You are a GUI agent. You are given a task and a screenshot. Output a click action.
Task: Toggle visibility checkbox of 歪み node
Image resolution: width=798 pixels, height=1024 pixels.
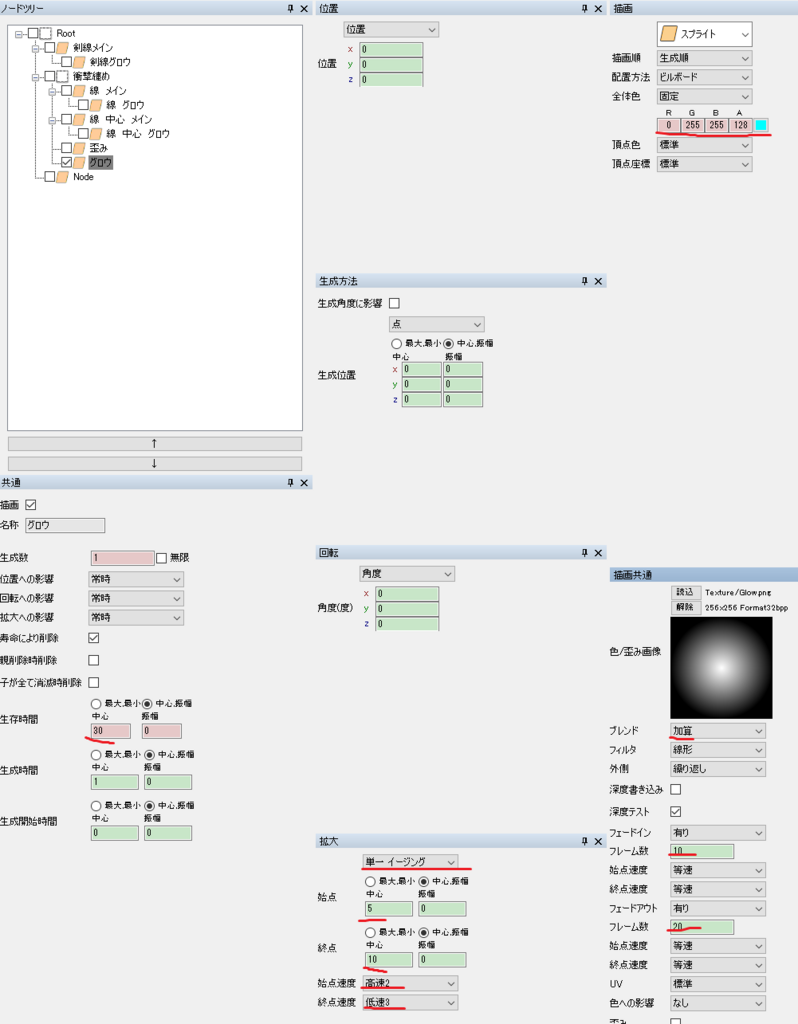click(x=67, y=148)
